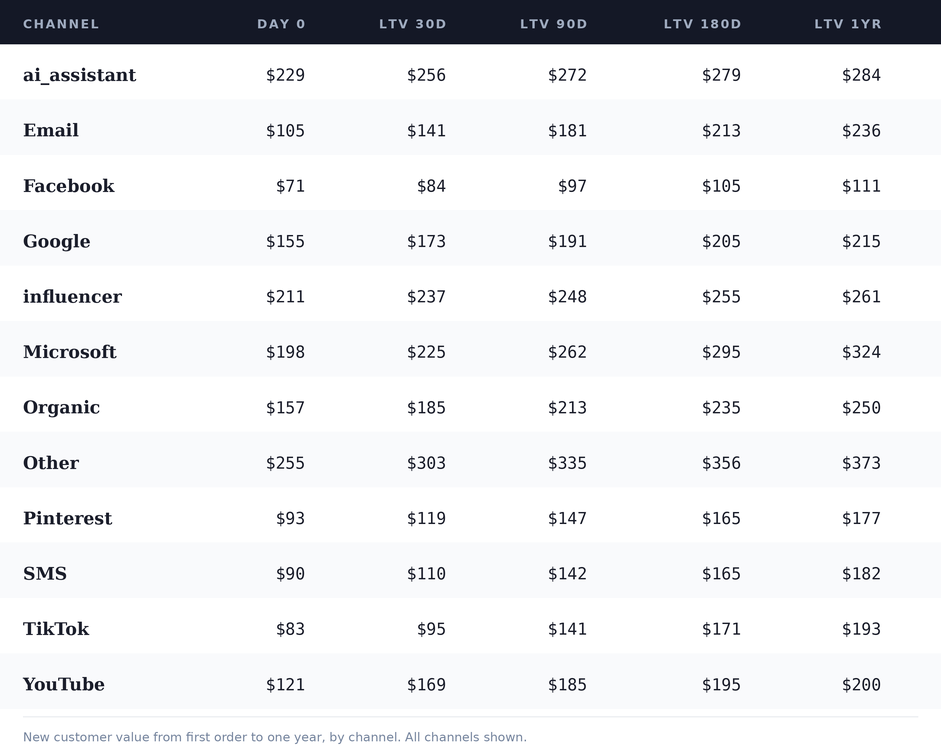Select the Organic channel name
The image size is (941, 753).
click(x=62, y=407)
